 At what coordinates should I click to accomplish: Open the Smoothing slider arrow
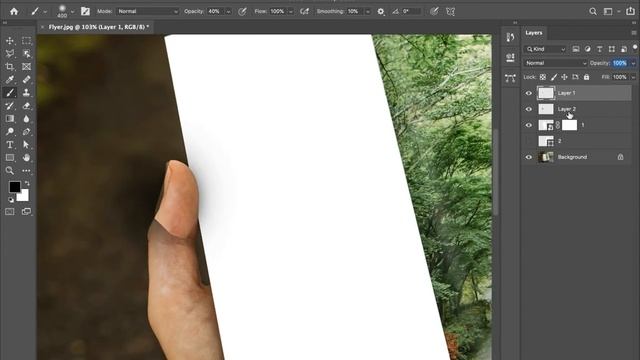(x=368, y=12)
